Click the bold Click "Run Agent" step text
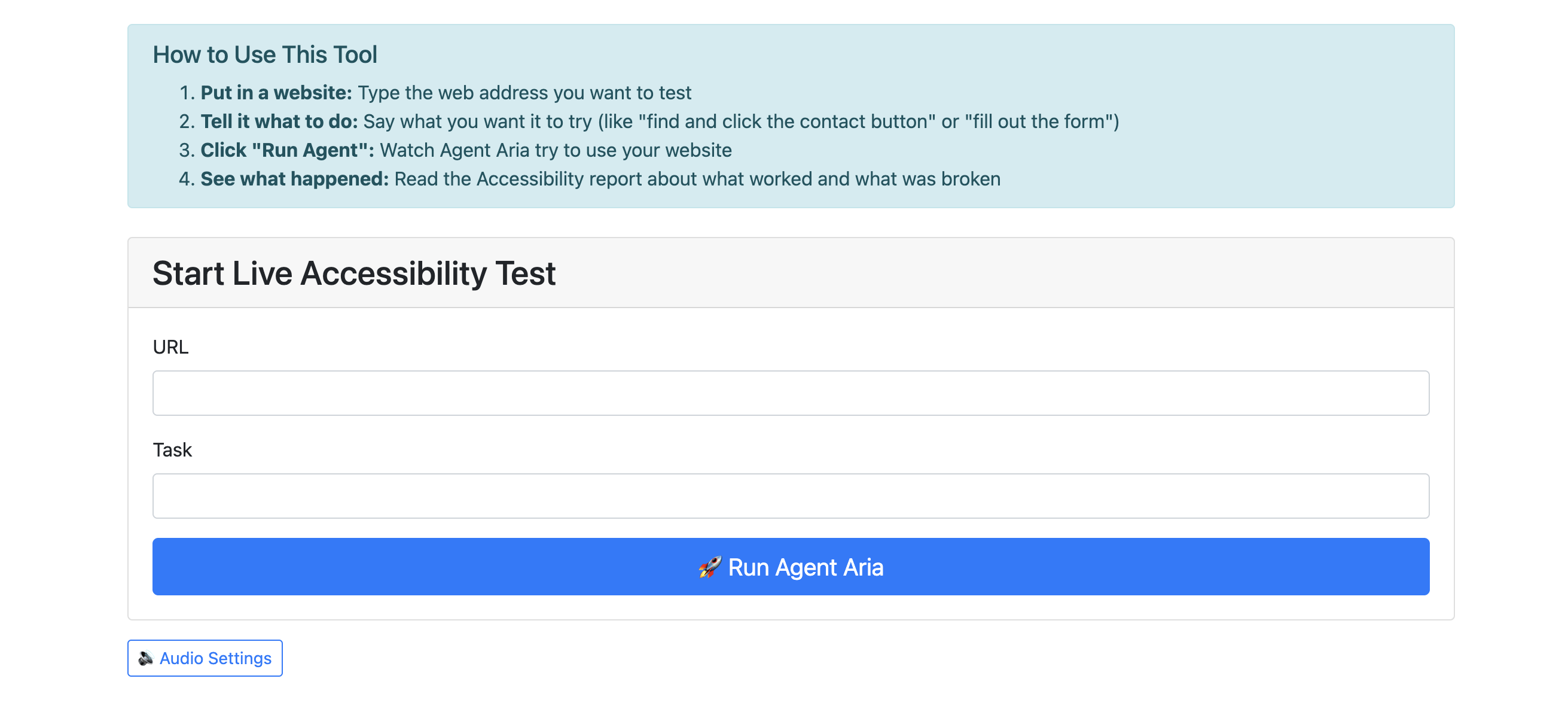 [x=288, y=150]
